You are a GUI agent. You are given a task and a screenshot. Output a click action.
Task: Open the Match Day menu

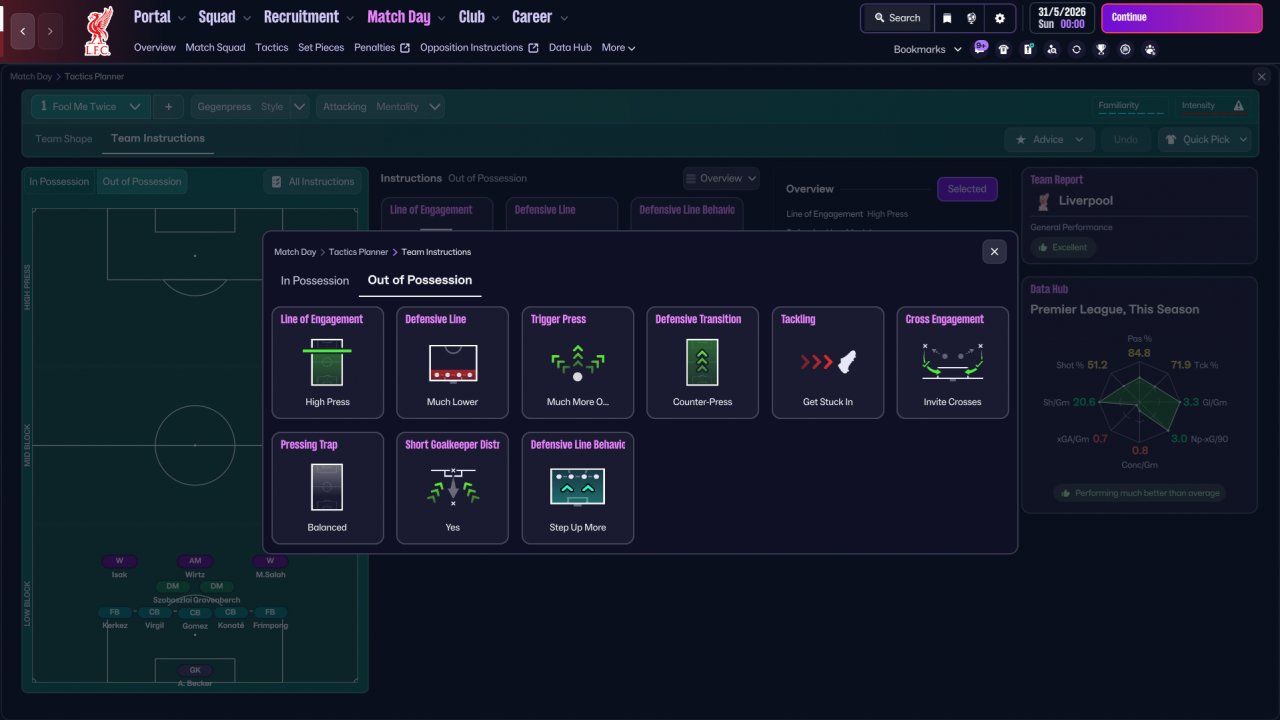tap(406, 17)
